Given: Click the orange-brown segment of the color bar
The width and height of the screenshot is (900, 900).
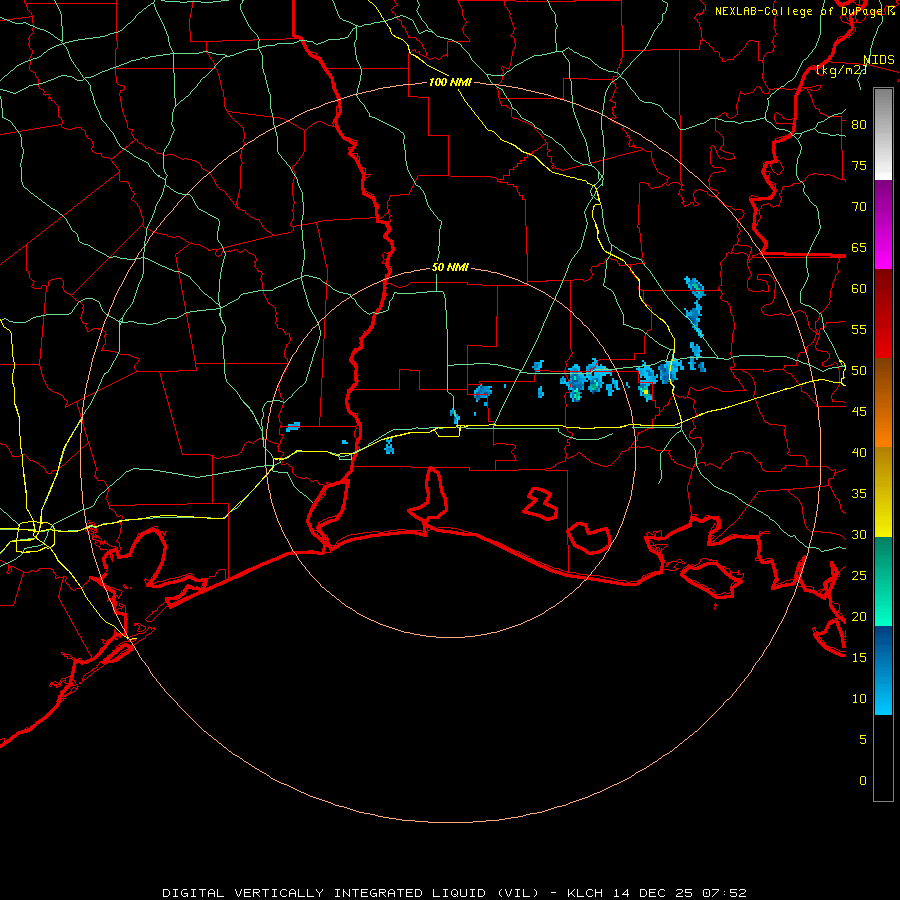Looking at the screenshot, I should point(883,402).
